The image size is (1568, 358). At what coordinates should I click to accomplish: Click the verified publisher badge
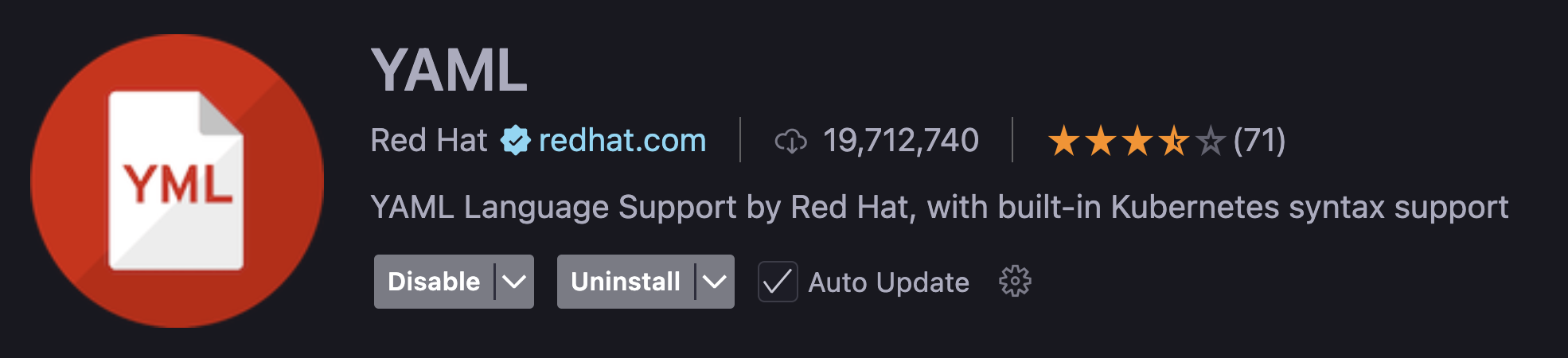click(x=515, y=141)
